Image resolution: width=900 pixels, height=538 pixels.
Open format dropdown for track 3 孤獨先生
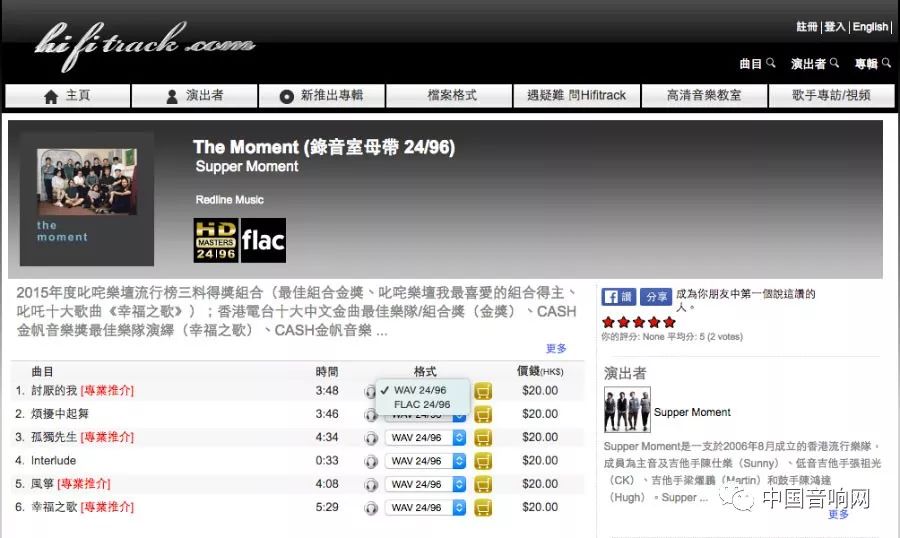(425, 438)
